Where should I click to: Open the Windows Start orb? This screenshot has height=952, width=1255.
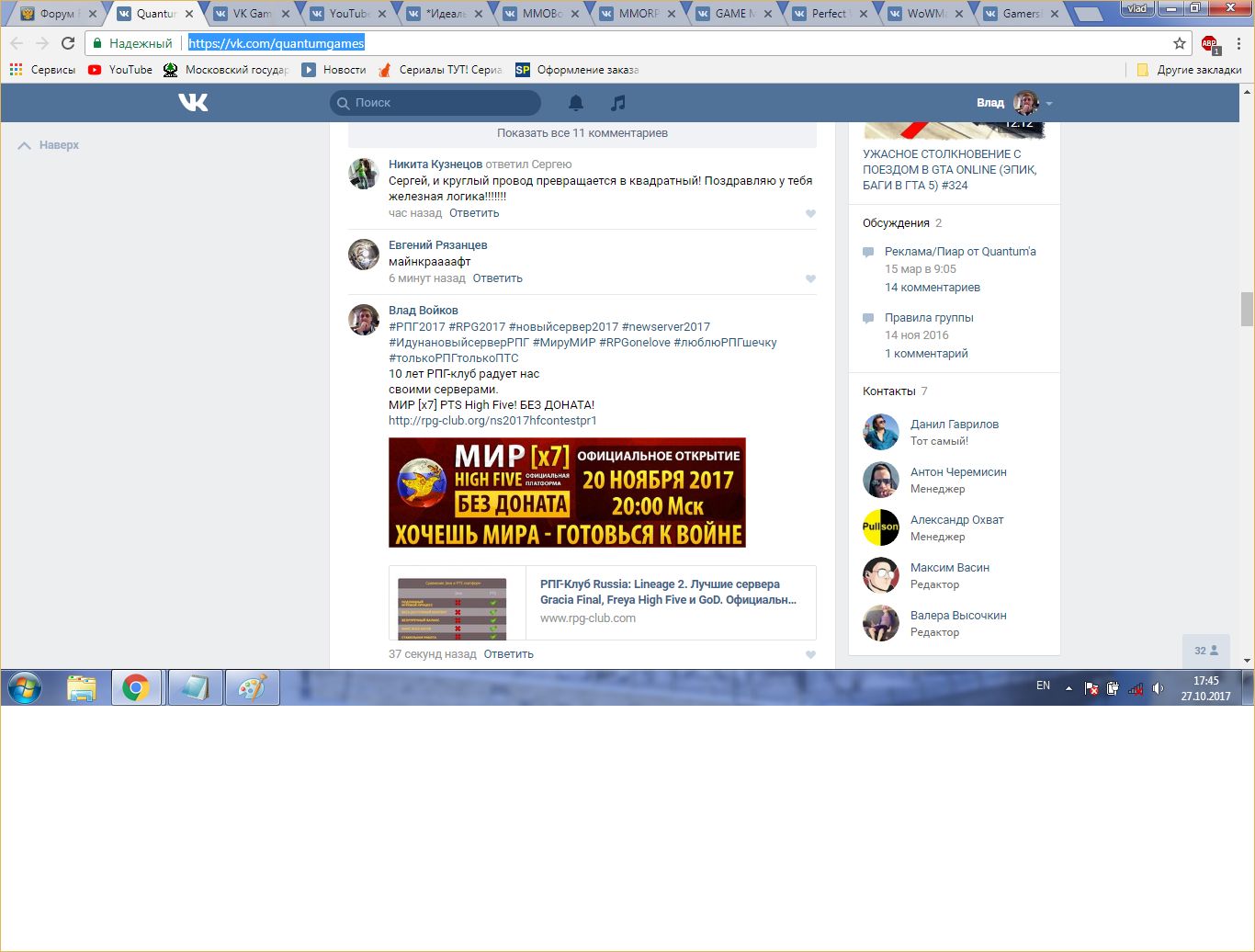[x=25, y=687]
